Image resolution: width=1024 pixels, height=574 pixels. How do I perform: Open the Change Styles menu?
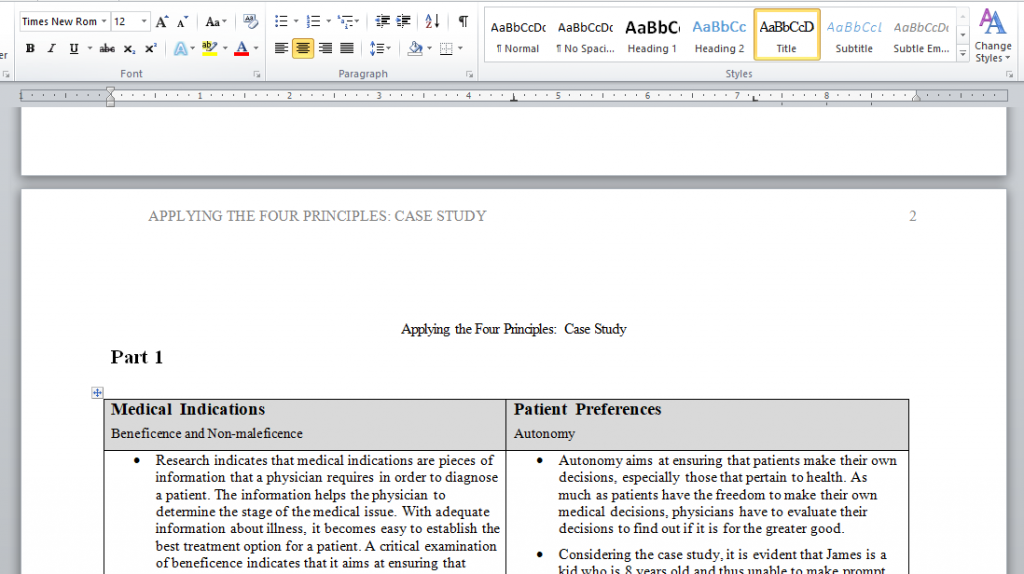pos(992,36)
